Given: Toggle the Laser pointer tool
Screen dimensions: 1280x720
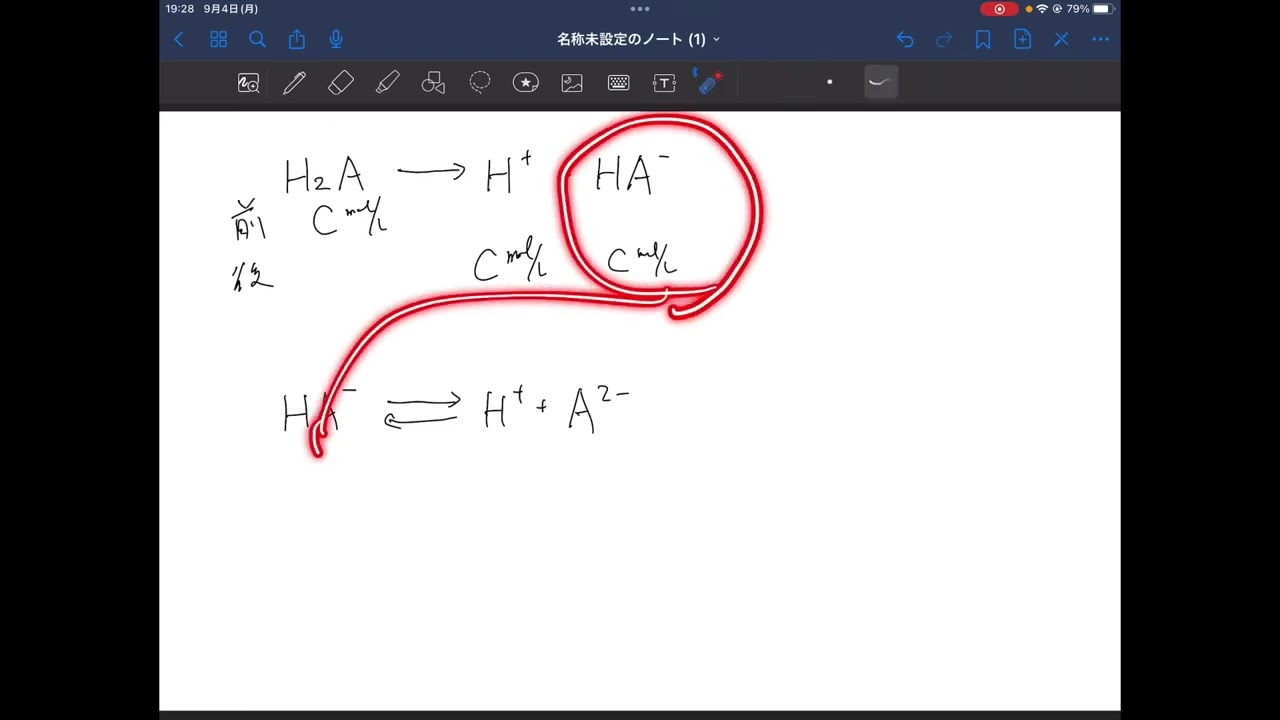Looking at the screenshot, I should 710,82.
